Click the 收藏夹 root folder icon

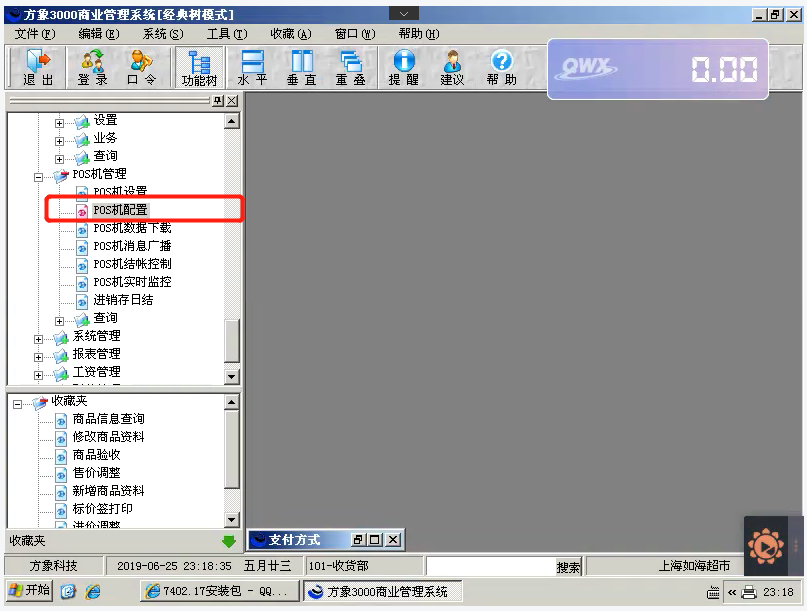[40, 403]
